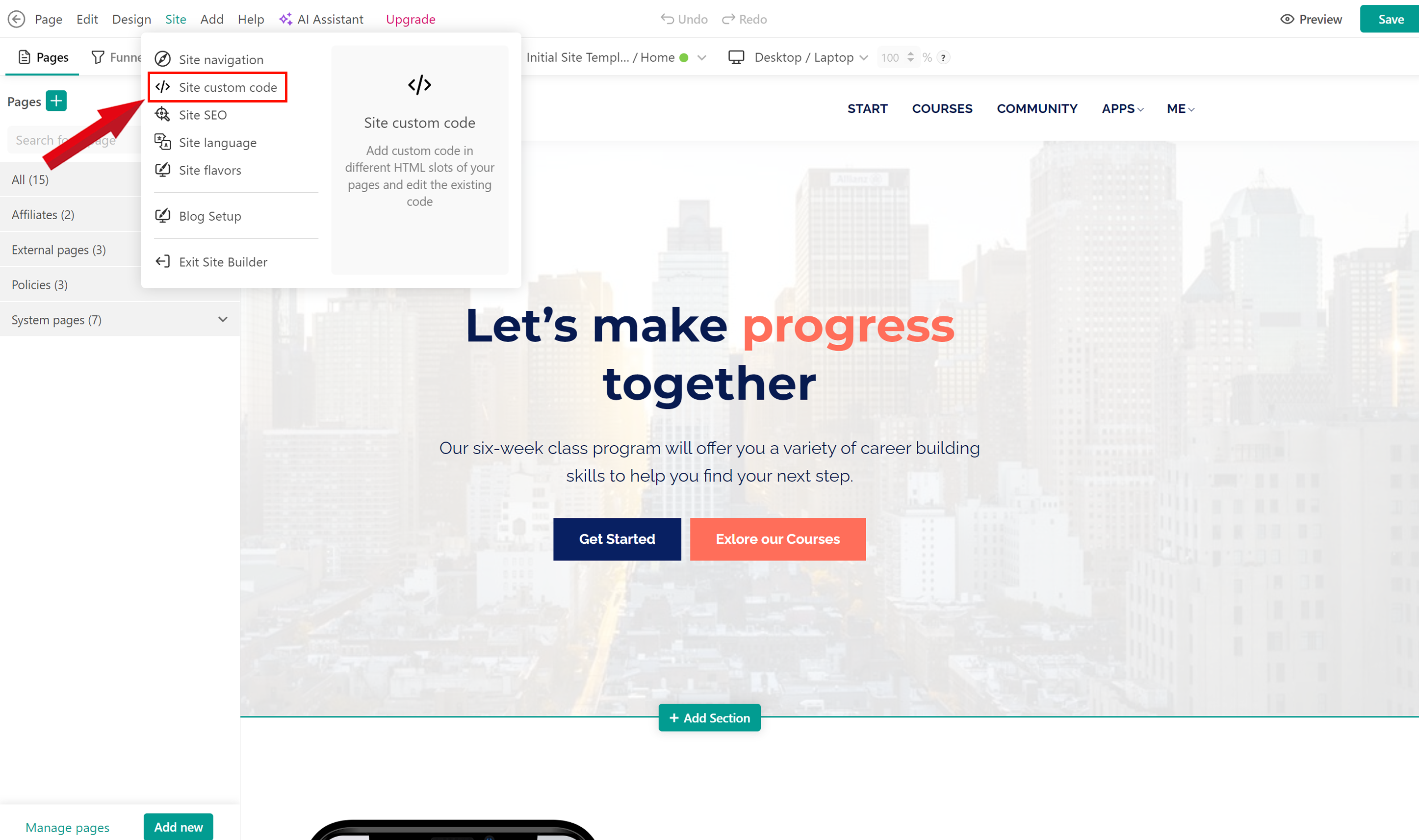Toggle the site live status indicator
Screen dimensions: 1419x840
pos(686,57)
